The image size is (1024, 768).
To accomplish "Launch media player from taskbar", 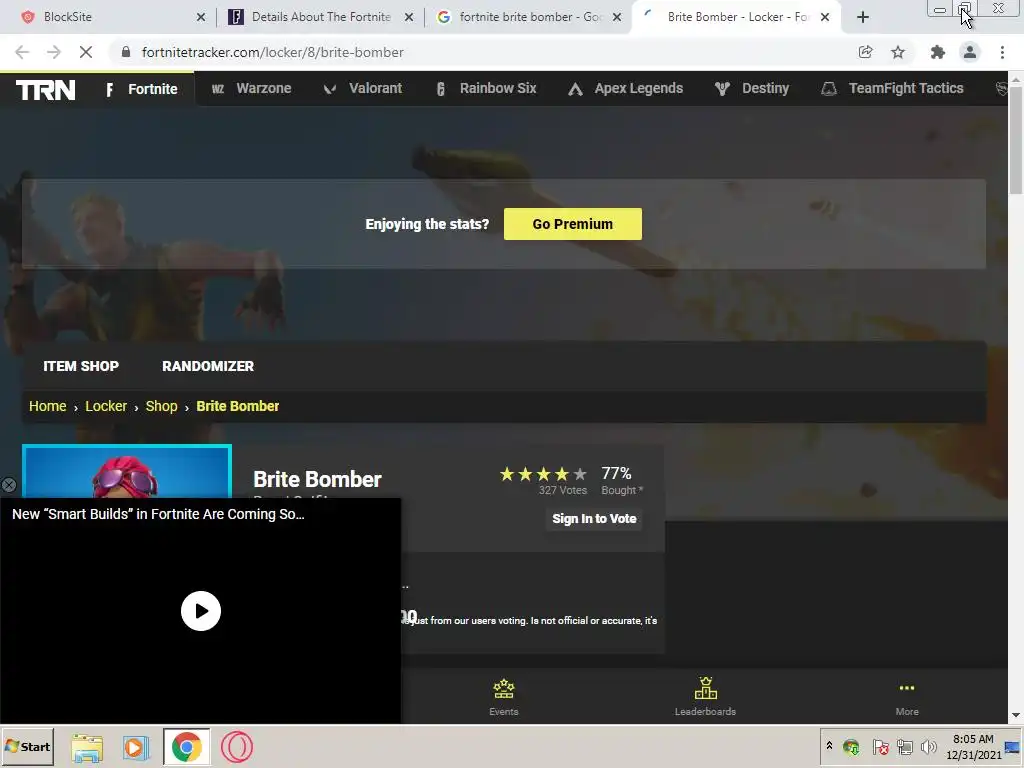I will pyautogui.click(x=136, y=747).
